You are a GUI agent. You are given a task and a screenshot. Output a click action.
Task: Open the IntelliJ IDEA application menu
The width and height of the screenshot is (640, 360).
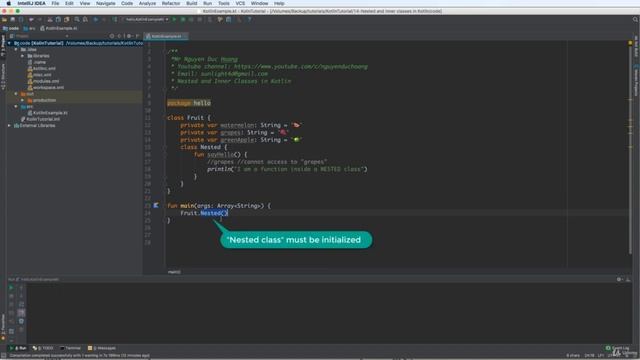click(x=31, y=3)
